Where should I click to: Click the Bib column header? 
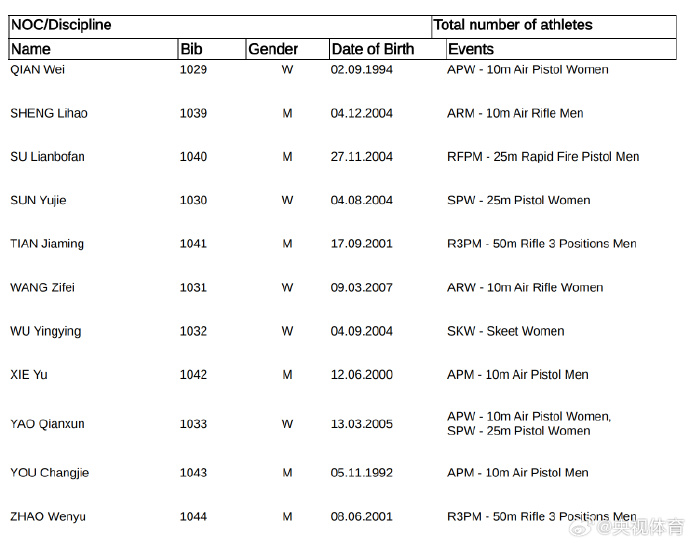(191, 49)
